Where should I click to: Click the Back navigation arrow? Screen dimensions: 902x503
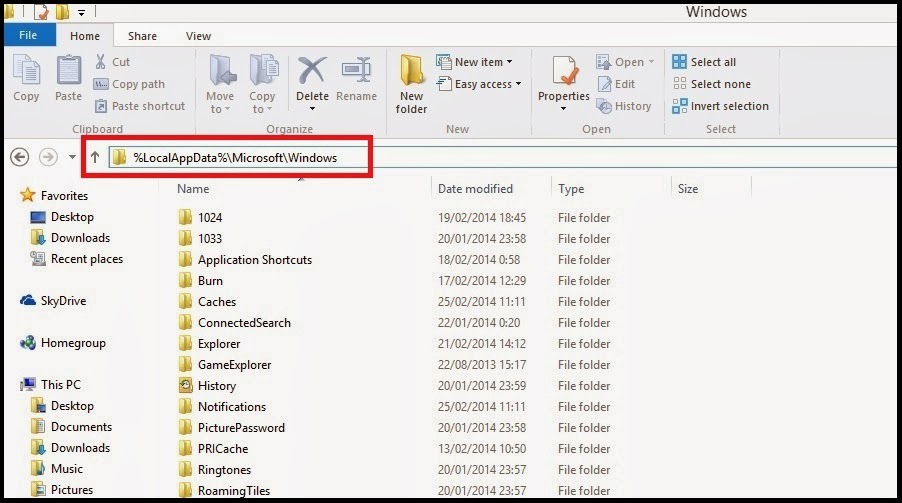20,157
